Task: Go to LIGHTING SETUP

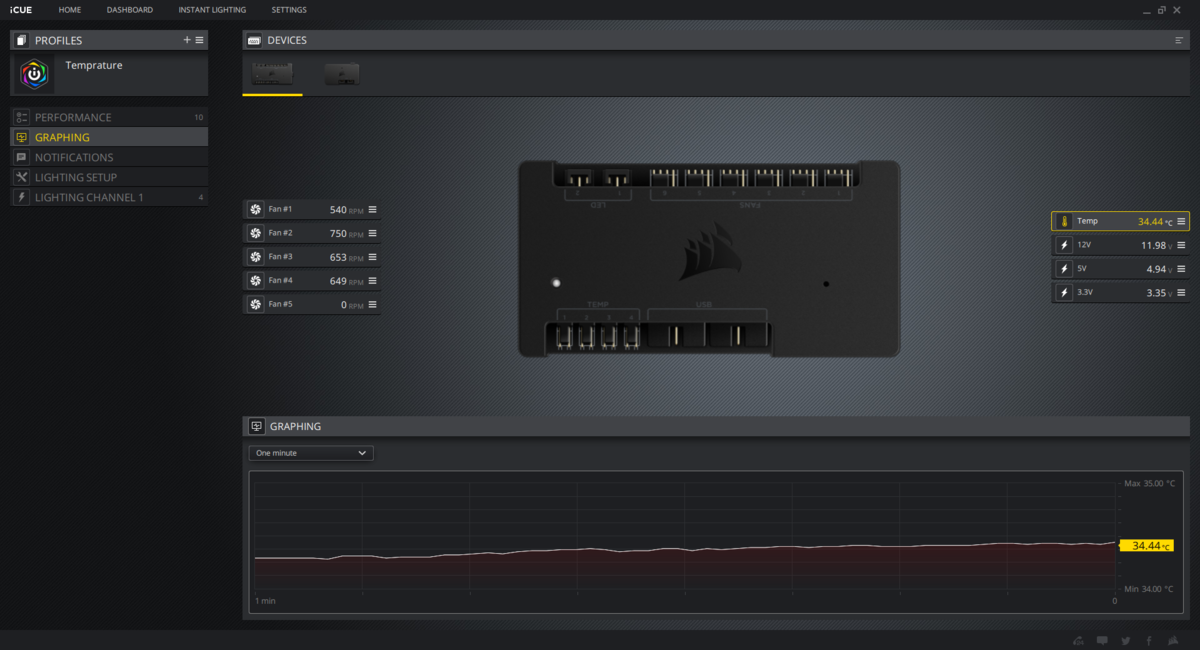Action: click(109, 177)
